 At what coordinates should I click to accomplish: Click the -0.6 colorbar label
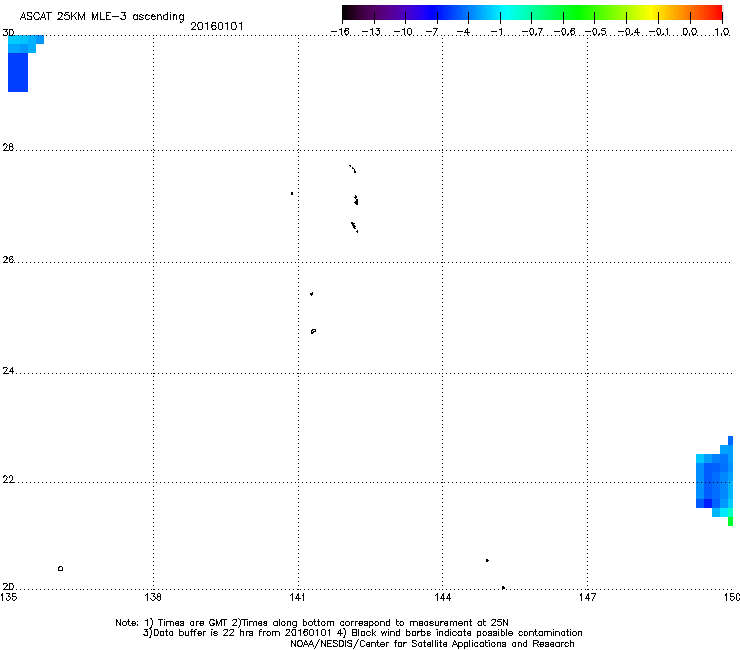[564, 32]
